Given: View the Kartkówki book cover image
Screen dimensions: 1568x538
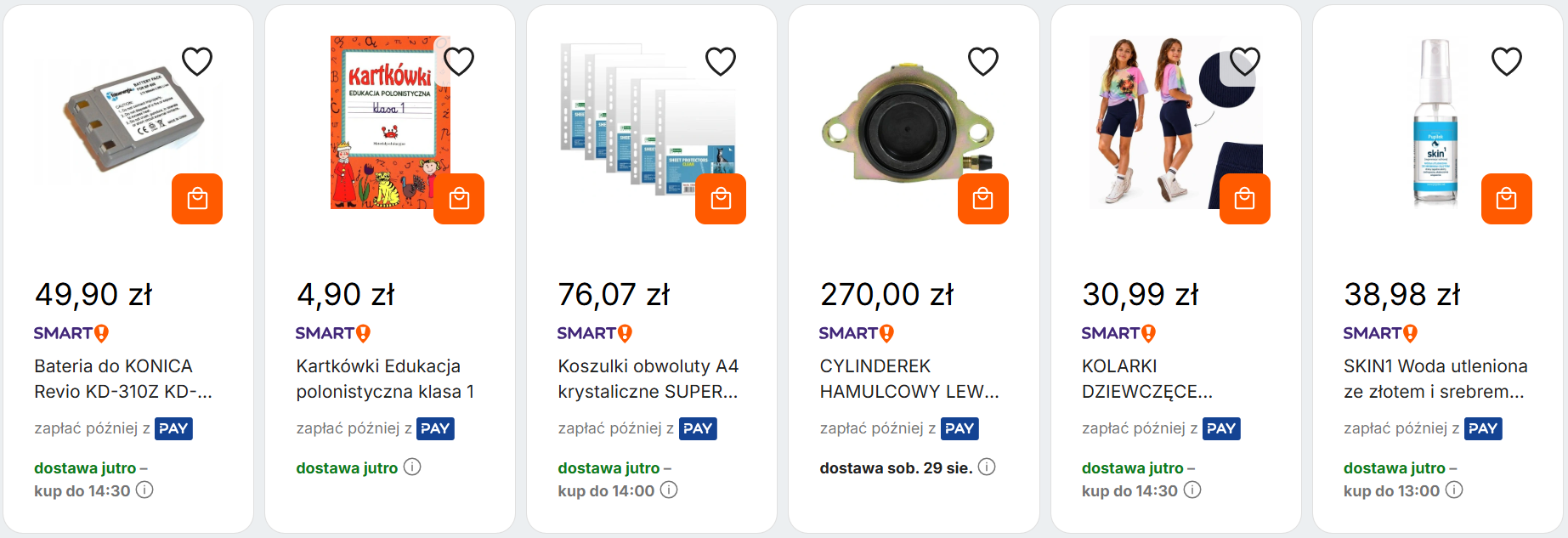Looking at the screenshot, I should pyautogui.click(x=390, y=122).
